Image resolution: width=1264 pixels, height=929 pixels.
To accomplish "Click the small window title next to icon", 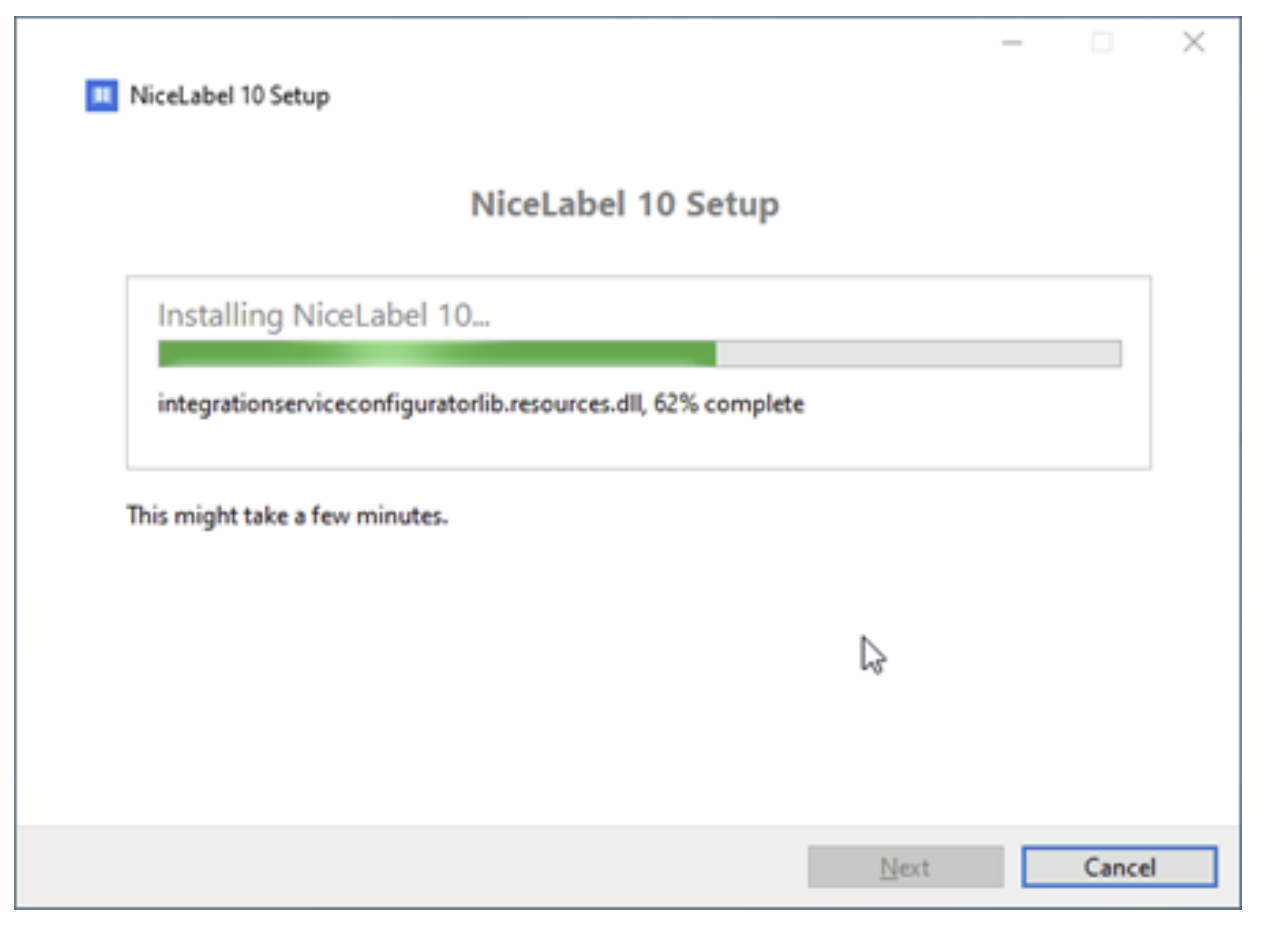I will coord(230,96).
